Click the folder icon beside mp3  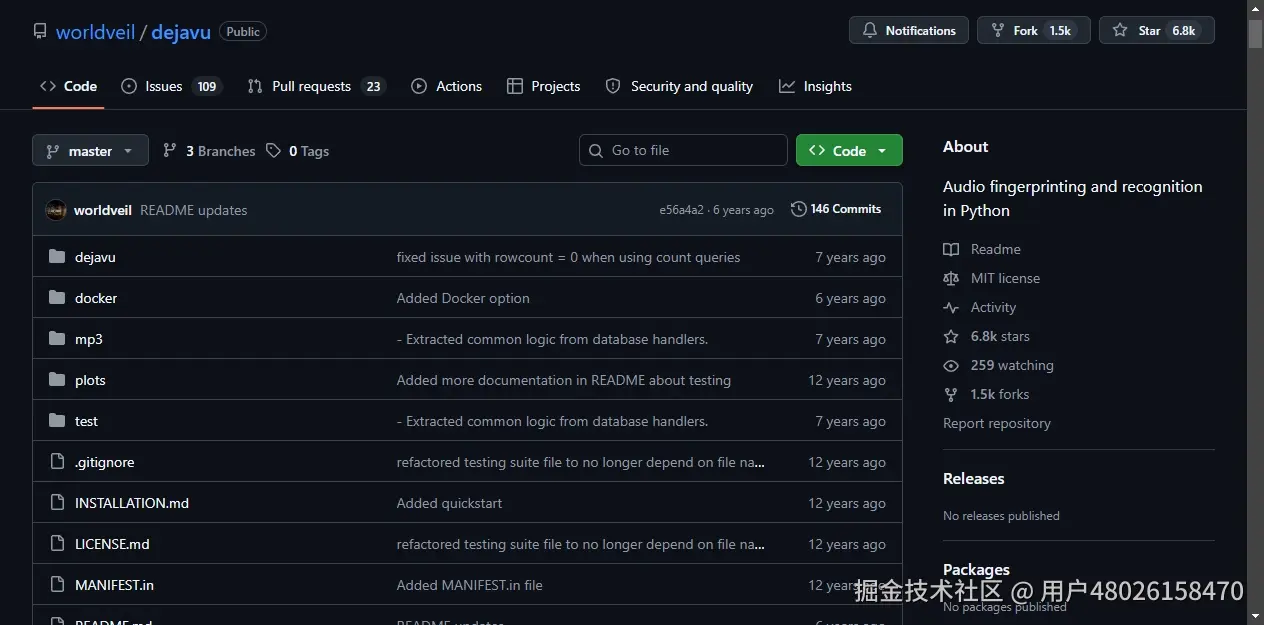57,339
